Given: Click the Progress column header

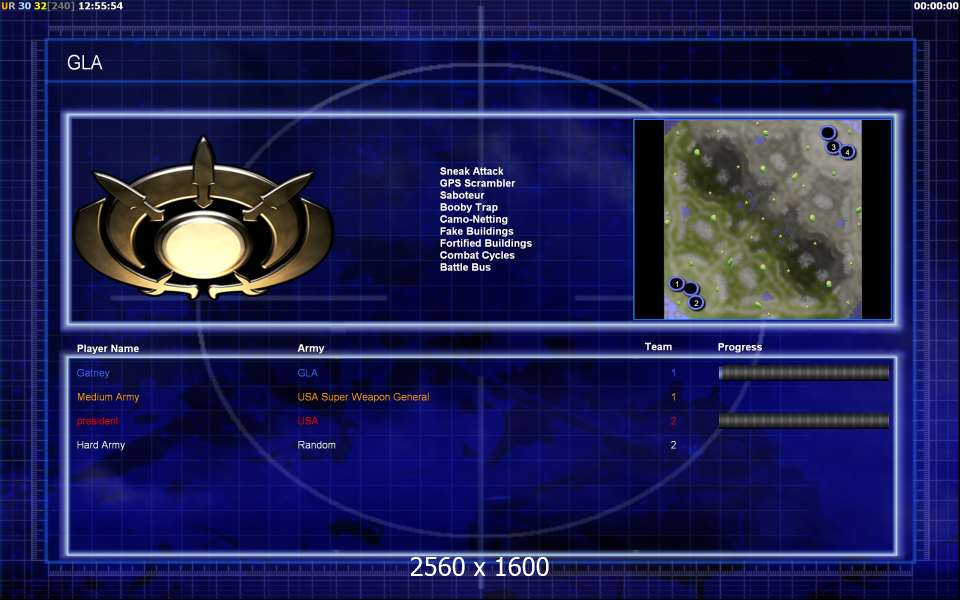Looking at the screenshot, I should 740,347.
